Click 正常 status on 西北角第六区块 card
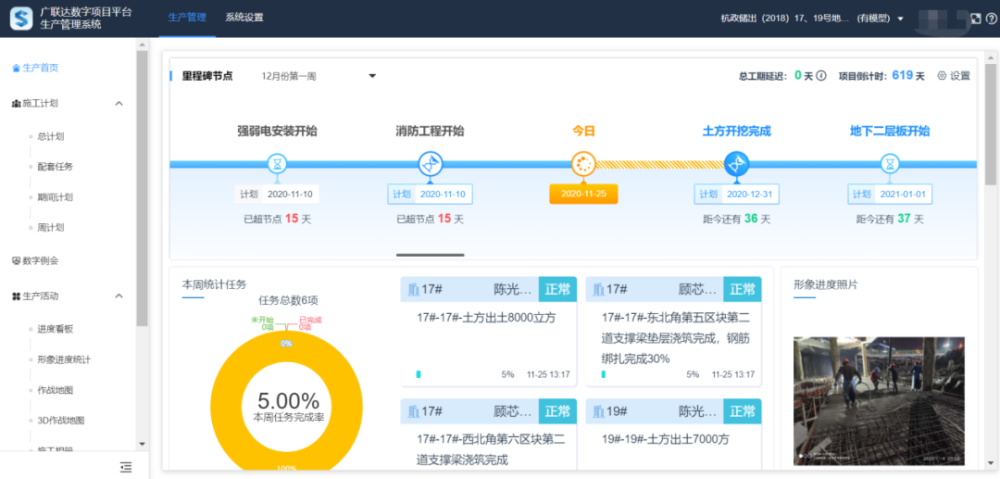Image resolution: width=1000 pixels, height=479 pixels. 557,411
